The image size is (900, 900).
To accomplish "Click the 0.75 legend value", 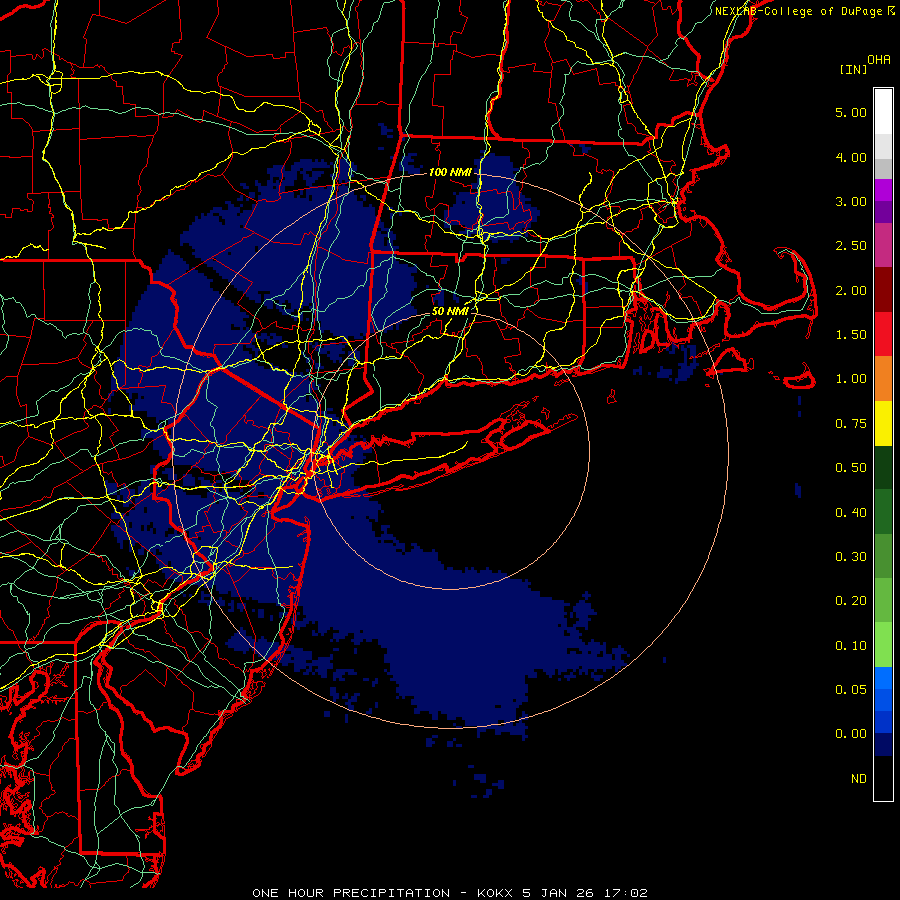I will (851, 424).
